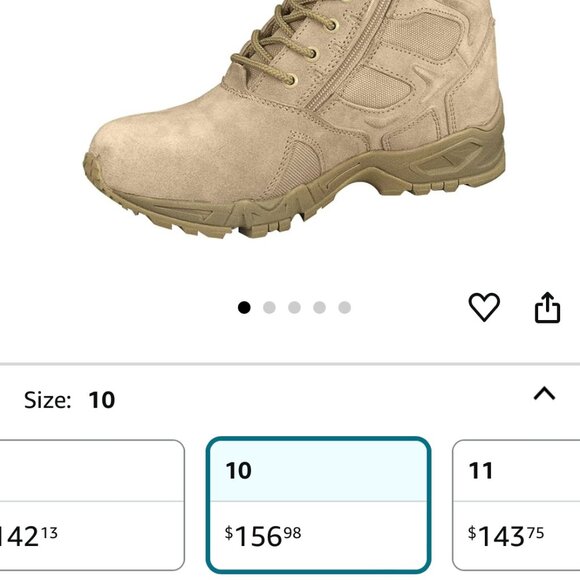Viewport: 580px width, 580px height.
Task: Tap the $156.98 price in size 10 card
Action: coord(263,536)
